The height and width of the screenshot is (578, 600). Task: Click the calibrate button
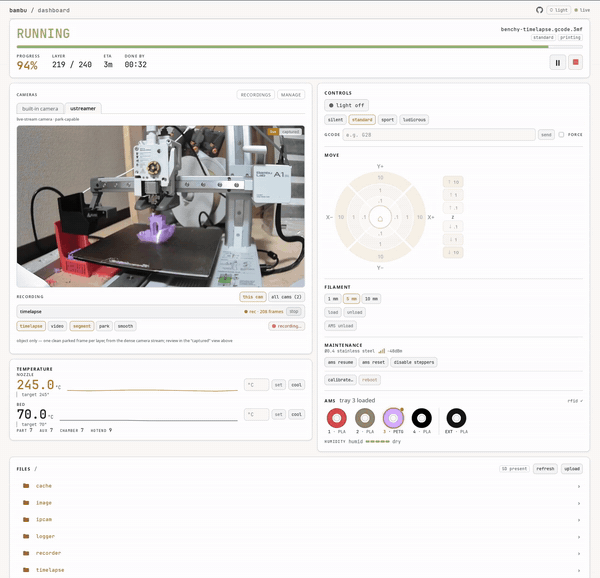[341, 380]
